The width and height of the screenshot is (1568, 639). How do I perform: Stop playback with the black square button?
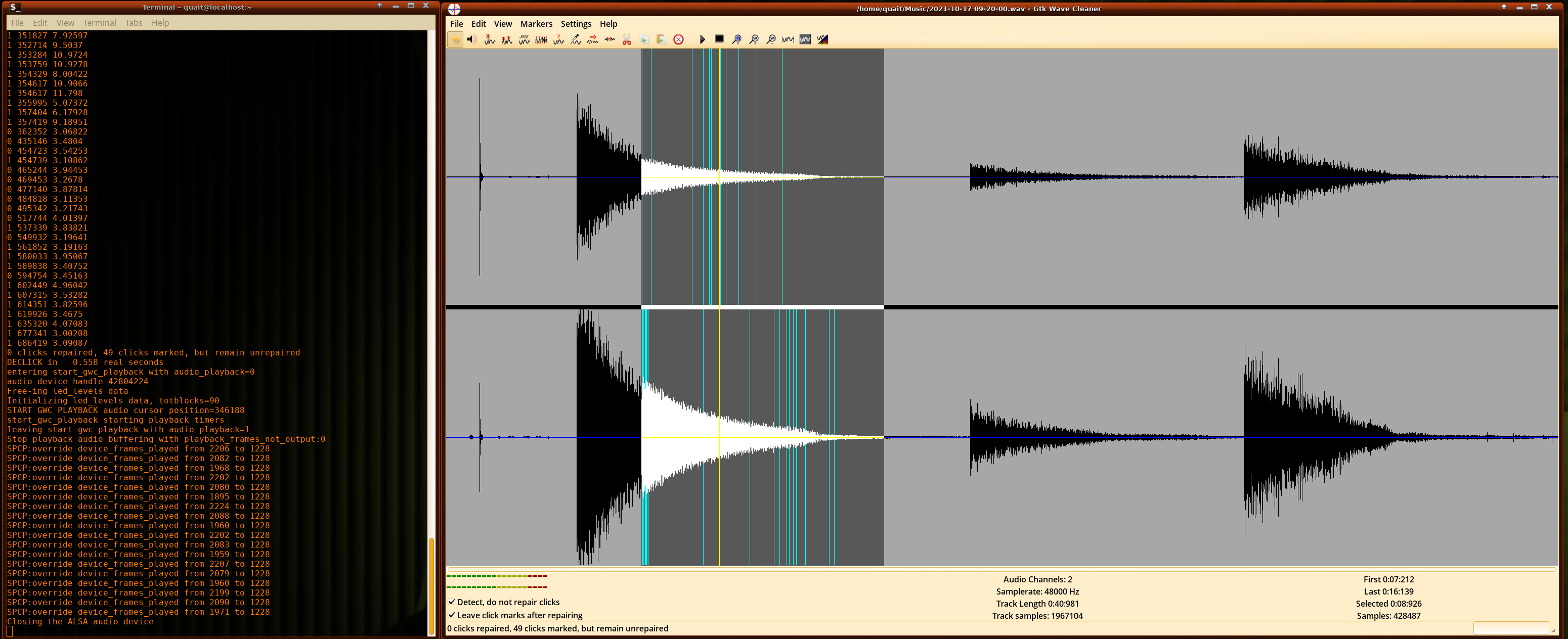click(x=719, y=39)
